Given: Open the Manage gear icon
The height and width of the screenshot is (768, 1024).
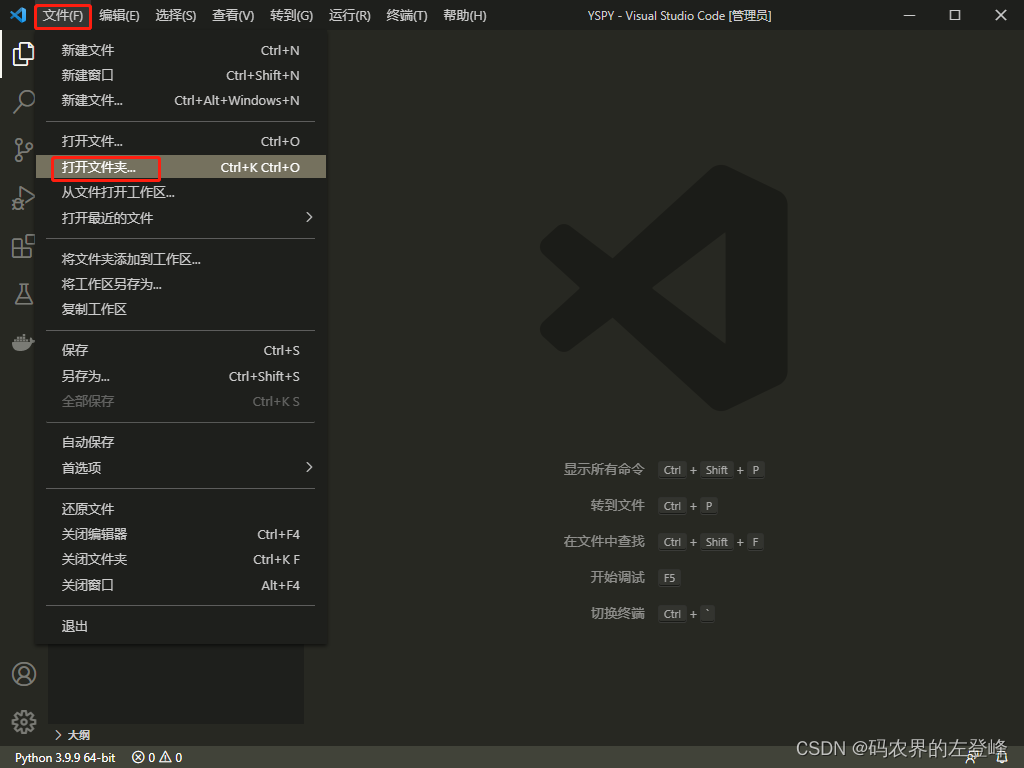Looking at the screenshot, I should [x=24, y=722].
